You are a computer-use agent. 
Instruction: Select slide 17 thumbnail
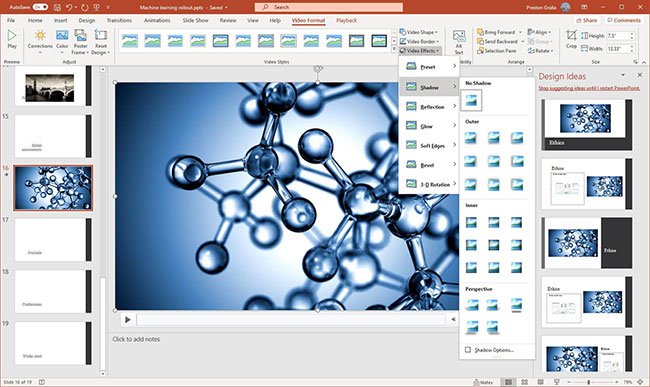(53, 239)
